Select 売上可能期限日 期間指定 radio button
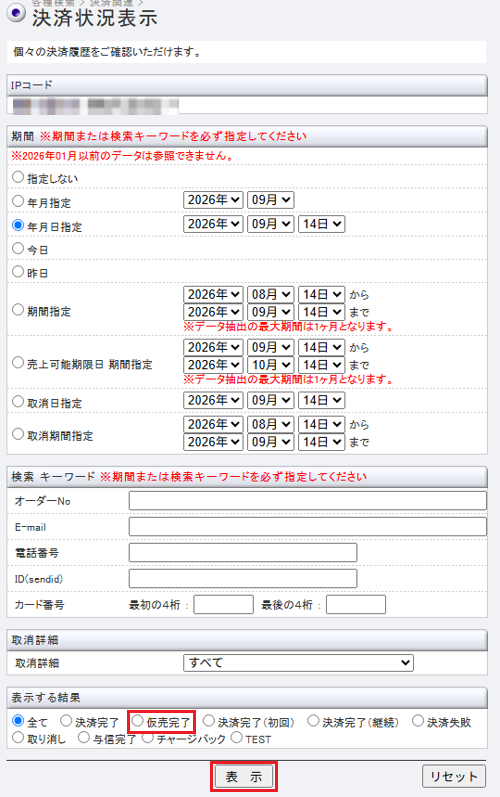Viewport: 500px width, 797px height. coord(18,362)
